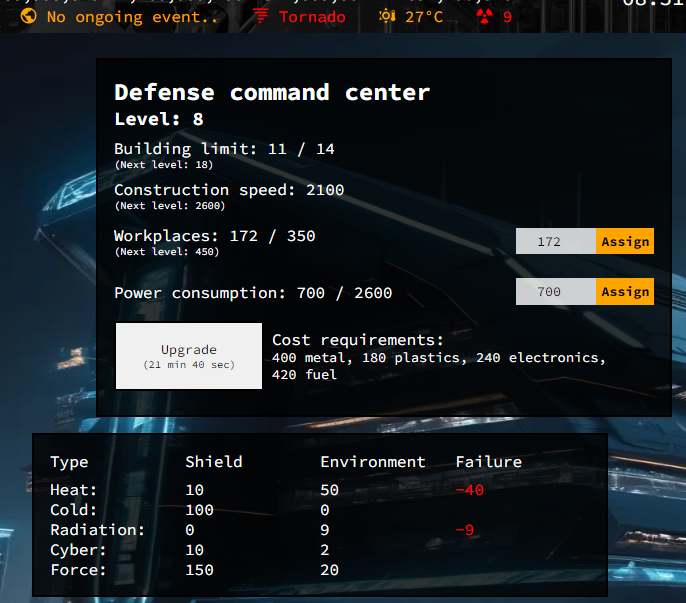Click the Shield column header

point(214,462)
